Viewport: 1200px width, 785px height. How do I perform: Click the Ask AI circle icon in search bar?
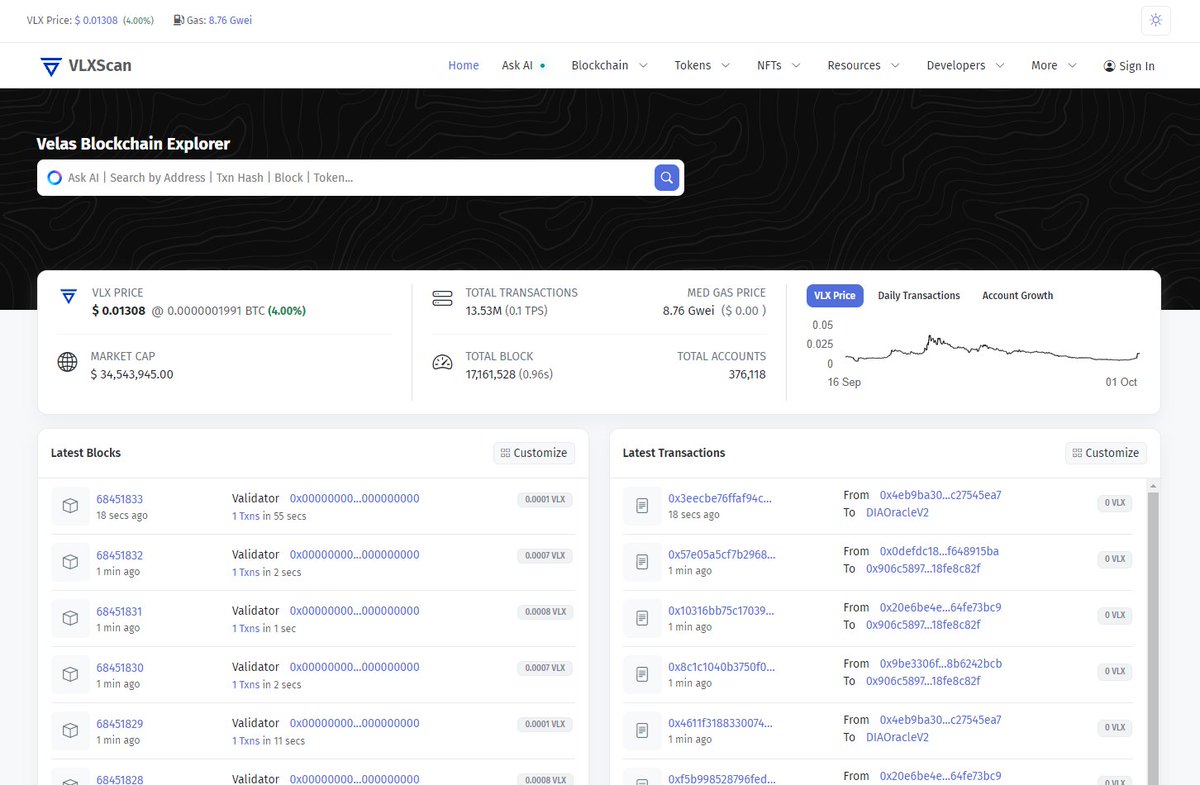click(55, 178)
